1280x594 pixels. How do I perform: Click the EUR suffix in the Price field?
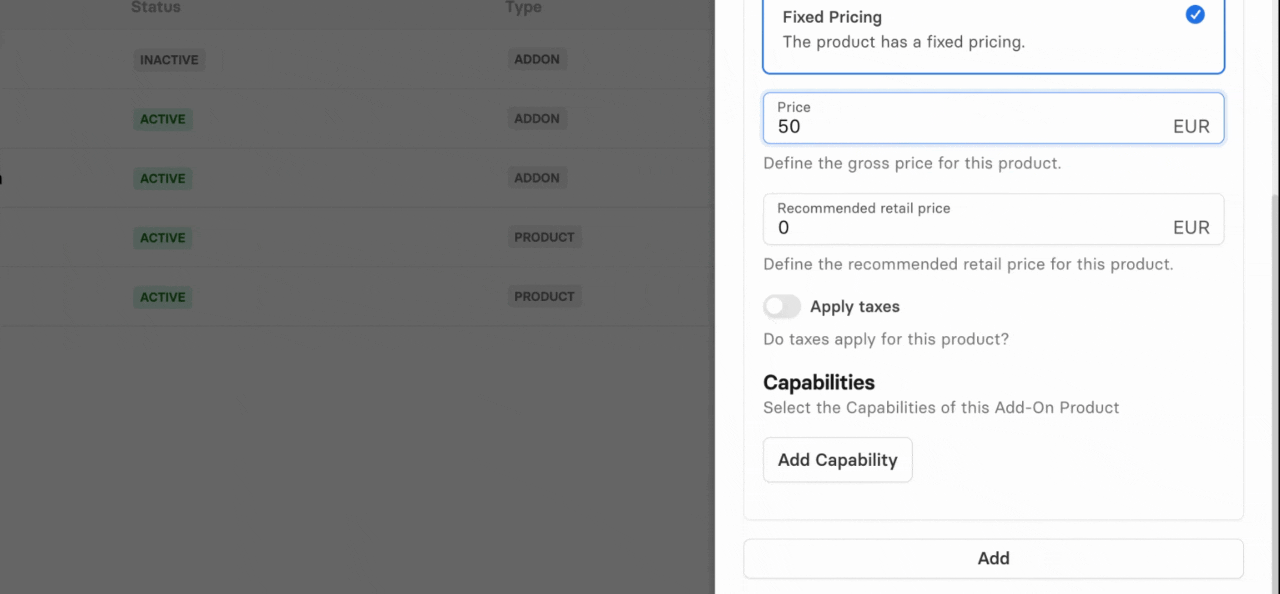coord(1191,127)
